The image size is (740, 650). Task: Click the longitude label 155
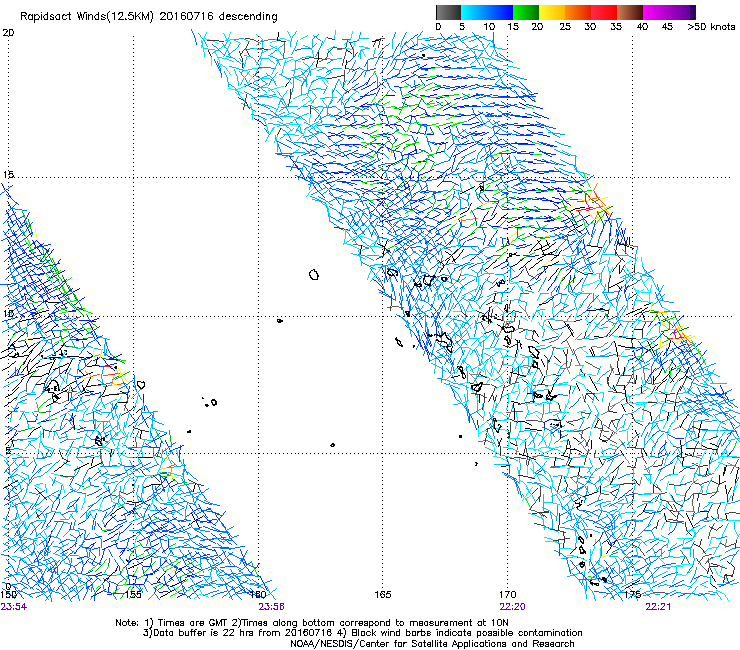pos(134,594)
